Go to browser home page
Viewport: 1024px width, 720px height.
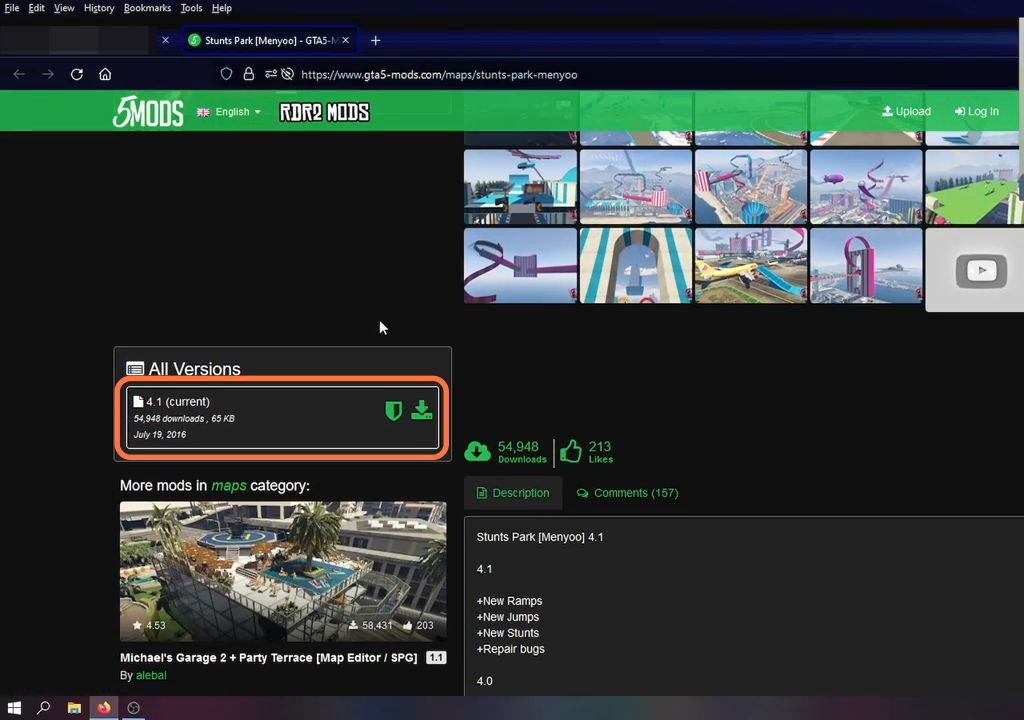coord(105,74)
